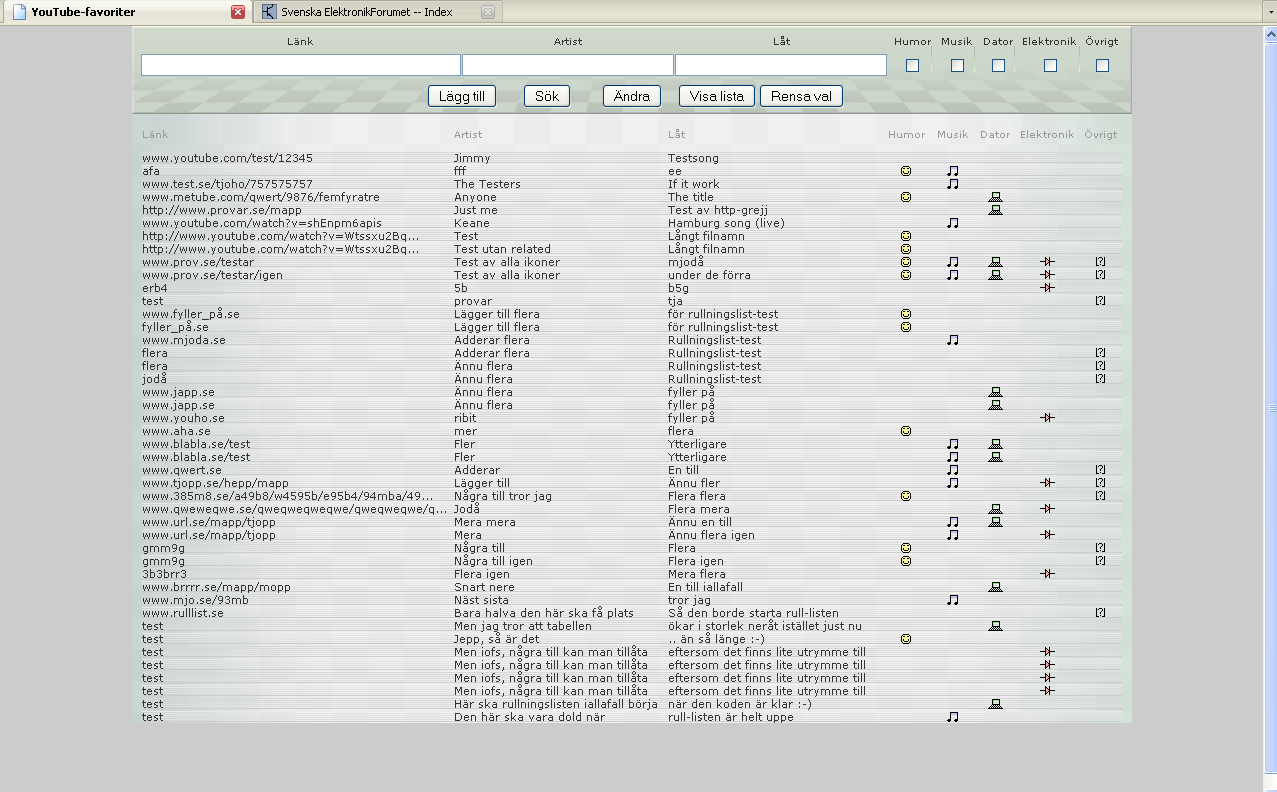Click the computer icon in the www.prov.se/testar/igen row
This screenshot has width=1277, height=792.
[995, 275]
